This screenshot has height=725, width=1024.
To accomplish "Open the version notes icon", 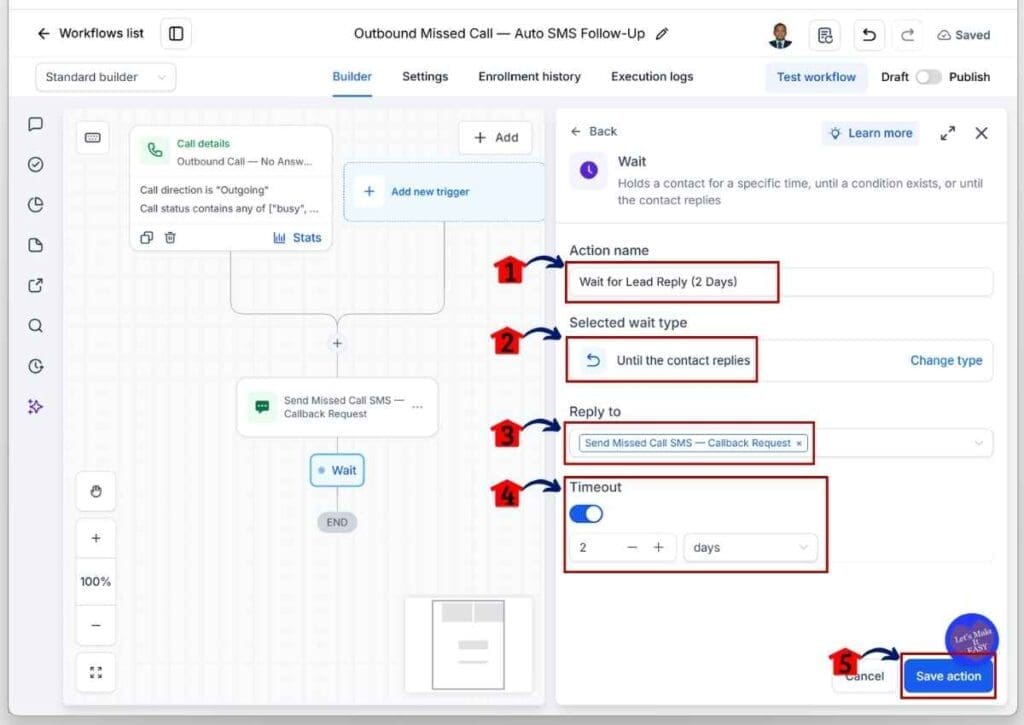I will pos(825,35).
